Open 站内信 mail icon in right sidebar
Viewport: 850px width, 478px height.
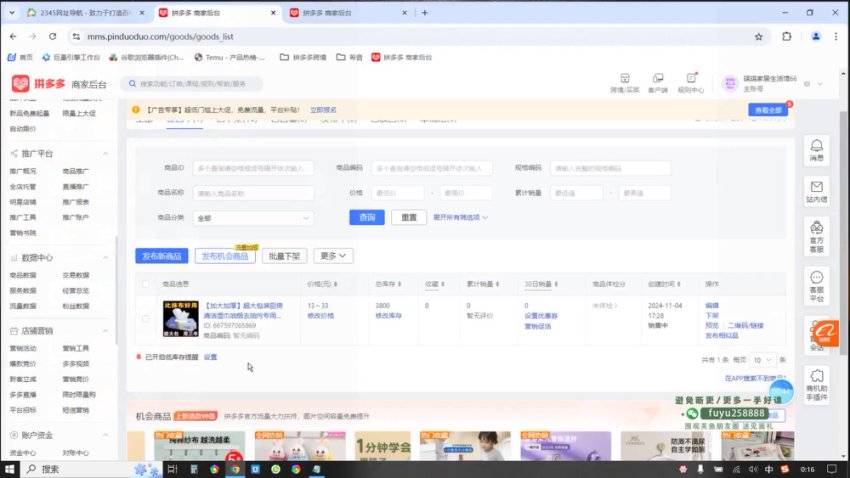coord(817,190)
